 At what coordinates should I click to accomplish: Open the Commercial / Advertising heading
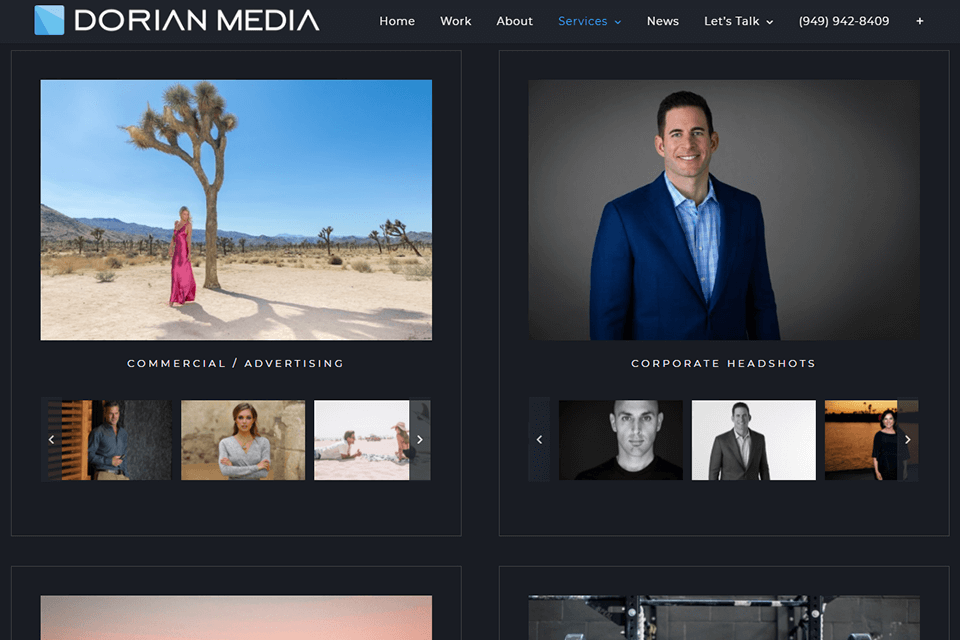click(x=236, y=363)
